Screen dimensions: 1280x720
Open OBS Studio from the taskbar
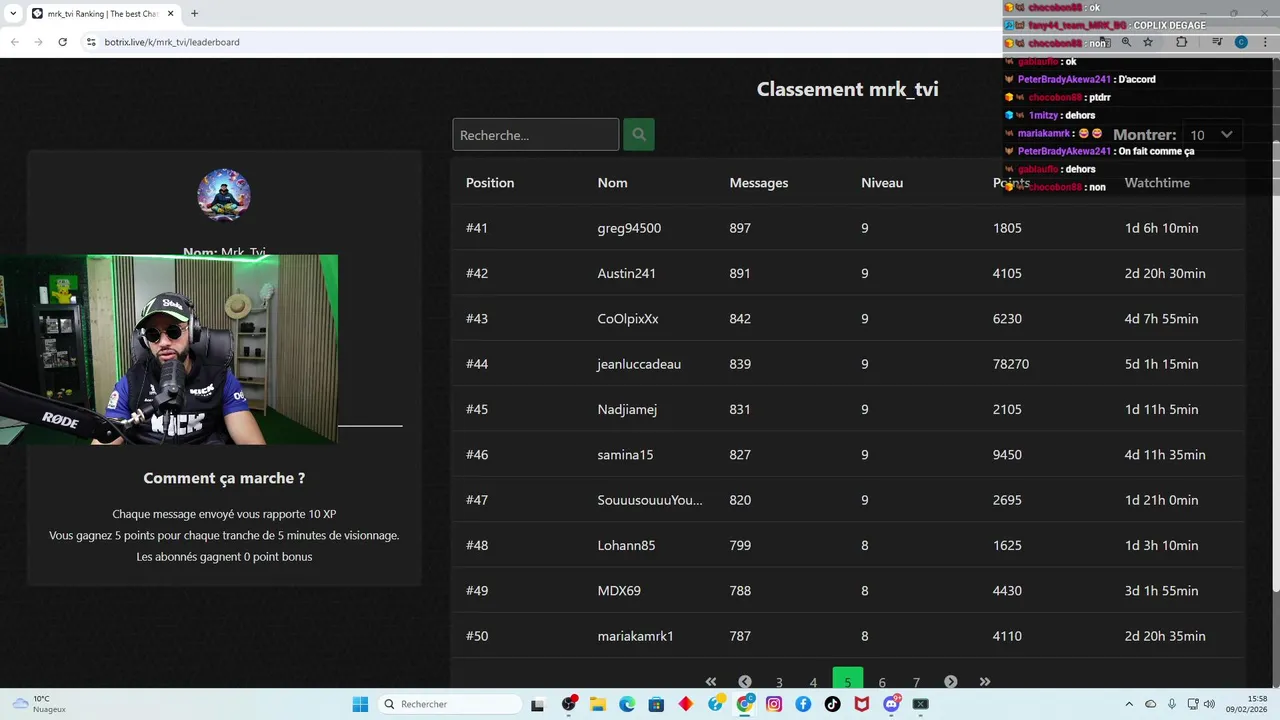point(569,704)
